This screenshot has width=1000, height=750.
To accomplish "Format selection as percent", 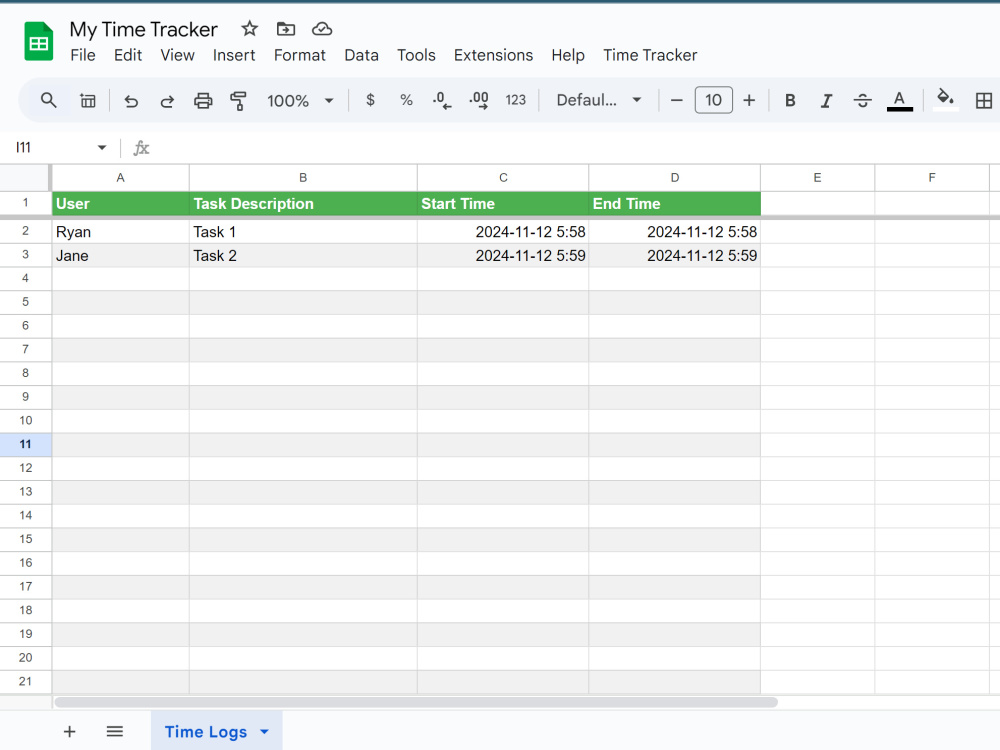I will point(405,100).
